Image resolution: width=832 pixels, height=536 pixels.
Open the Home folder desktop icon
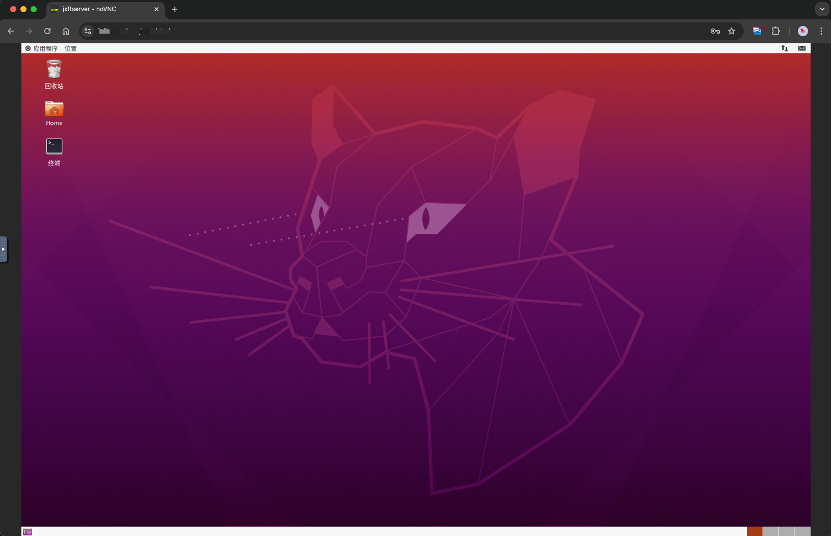[54, 108]
